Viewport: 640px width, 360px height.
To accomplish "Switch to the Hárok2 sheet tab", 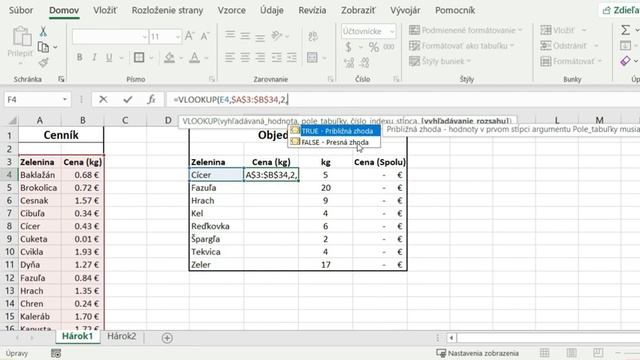I will coord(122,336).
